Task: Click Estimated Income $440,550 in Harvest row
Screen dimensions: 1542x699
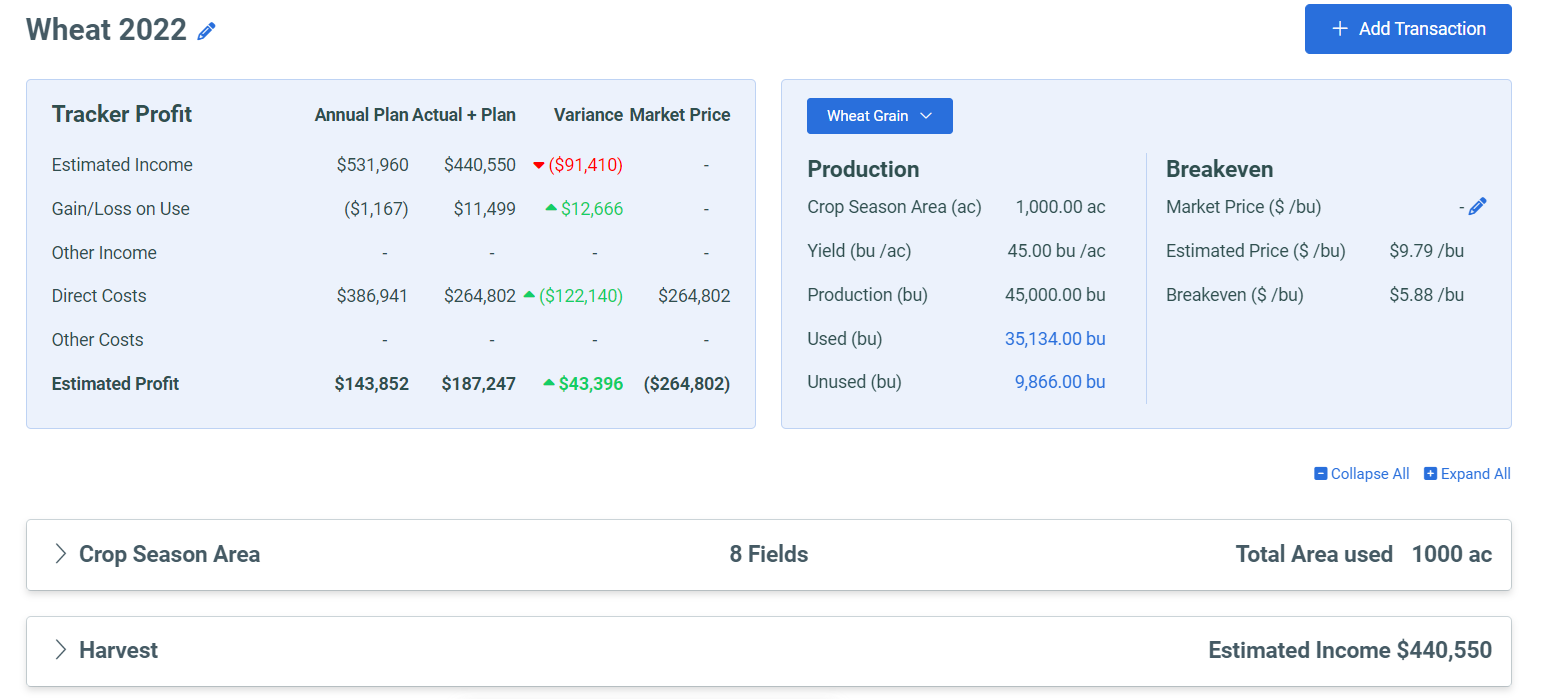Action: pyautogui.click(x=1350, y=650)
